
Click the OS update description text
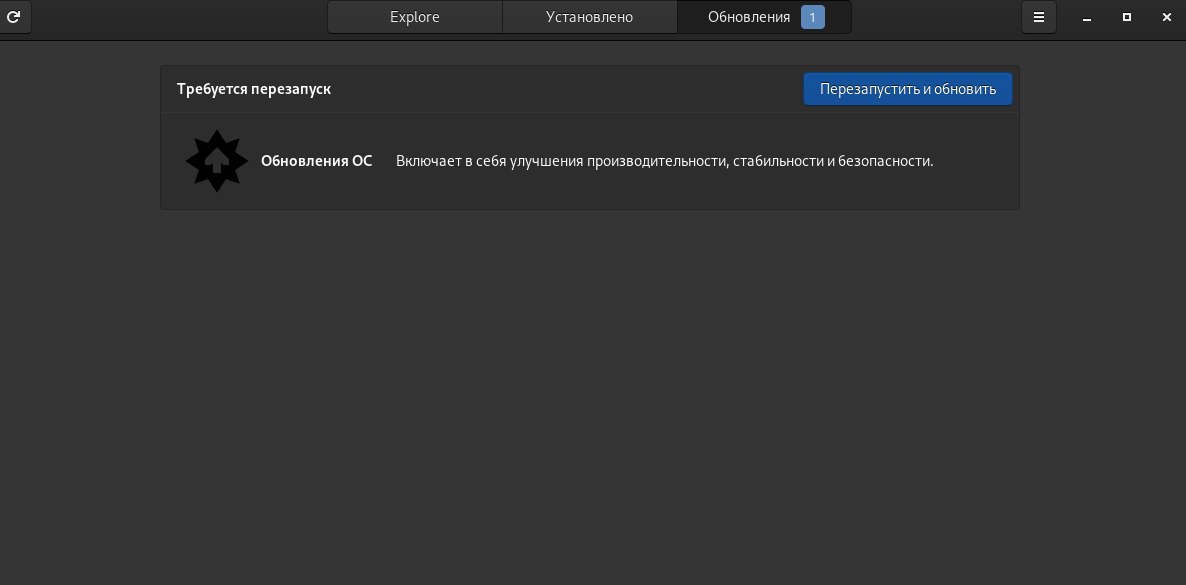coord(664,161)
